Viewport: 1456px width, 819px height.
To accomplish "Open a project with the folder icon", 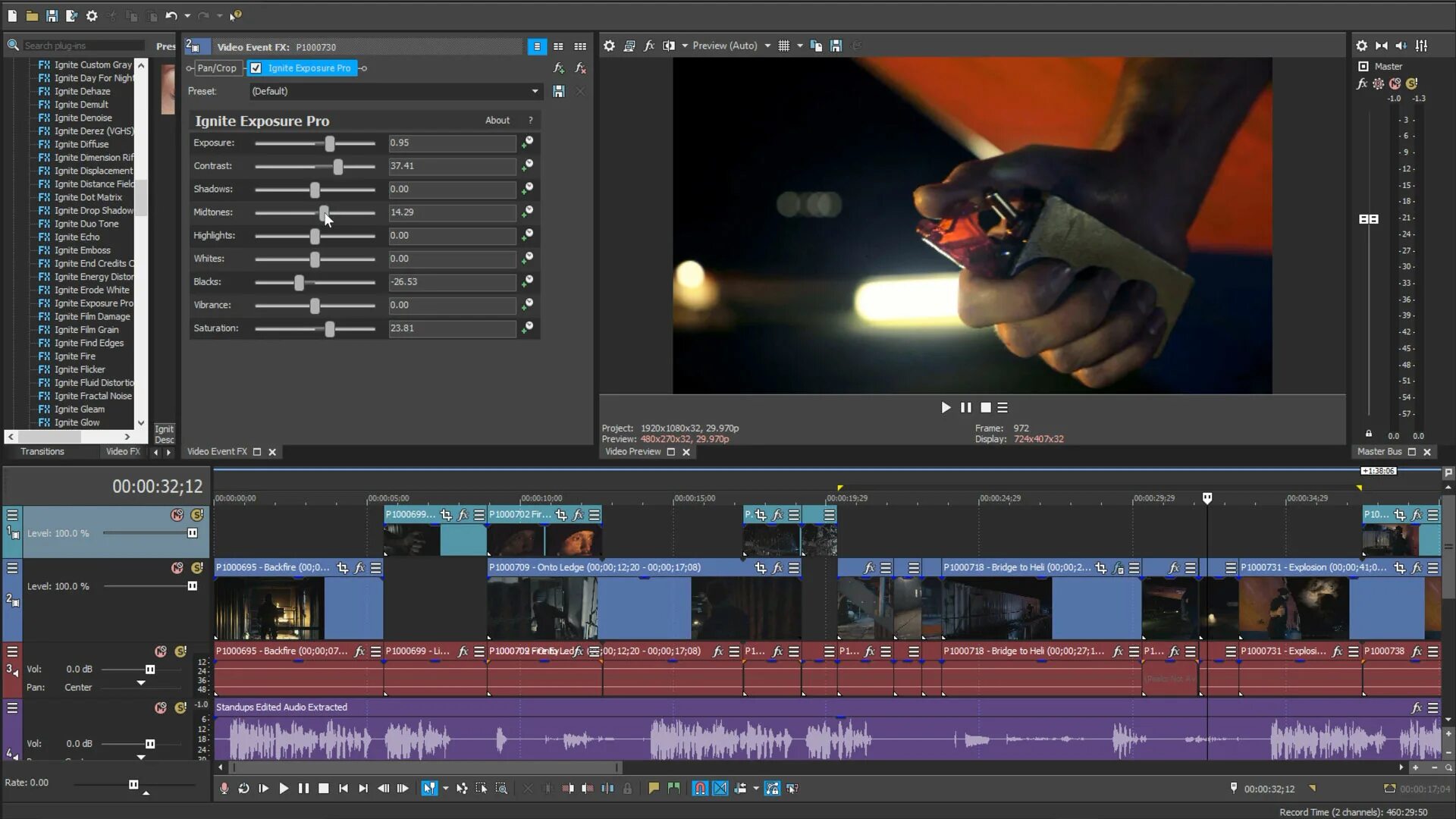I will [x=32, y=15].
